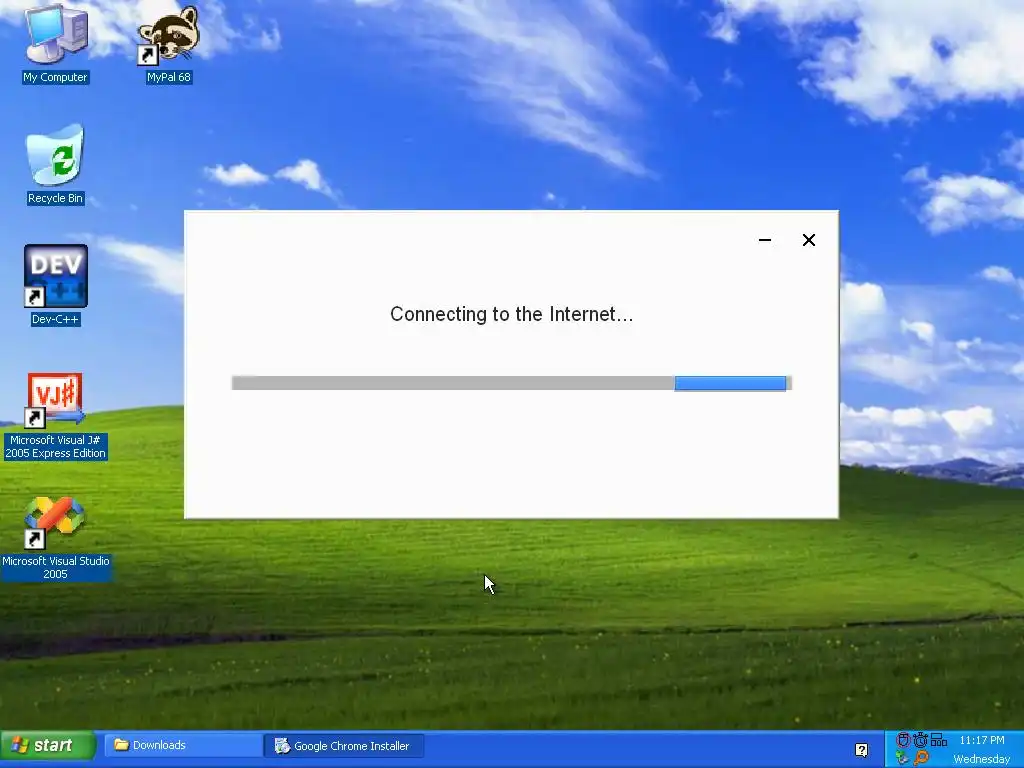Click the 'Connecting to the Internet...' text

pyautogui.click(x=511, y=314)
